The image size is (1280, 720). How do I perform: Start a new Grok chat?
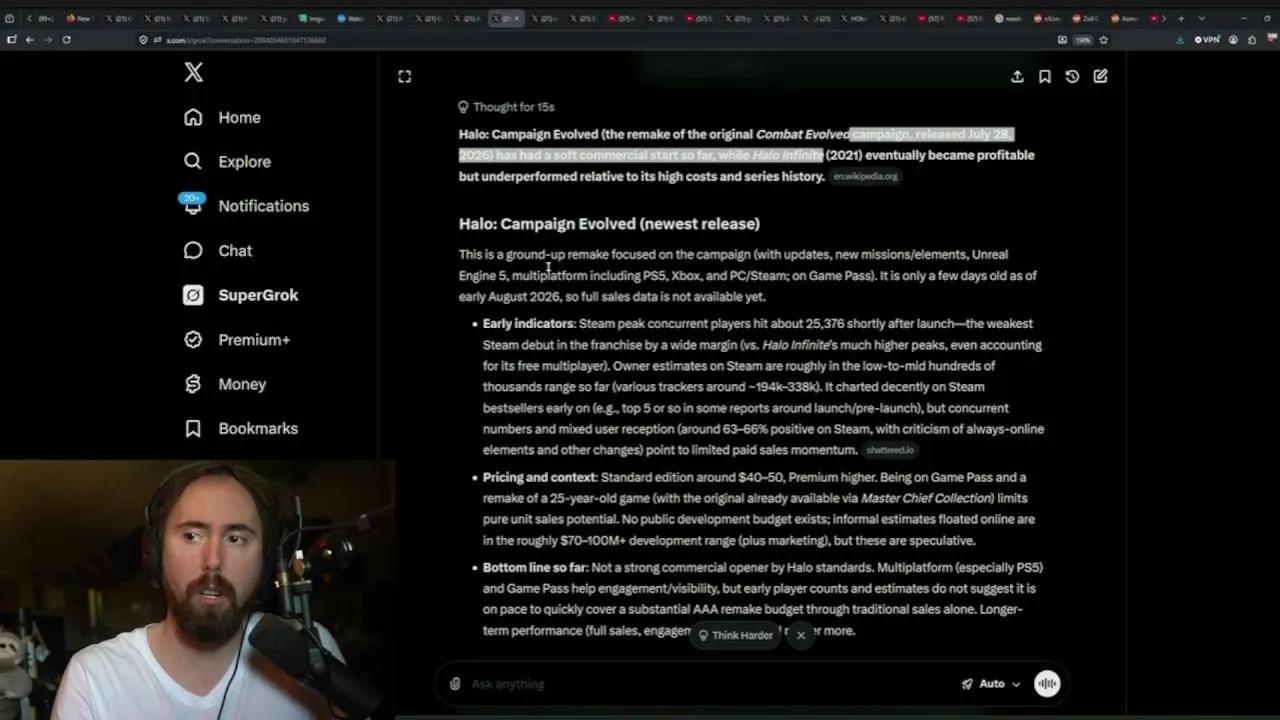[x=1100, y=76]
